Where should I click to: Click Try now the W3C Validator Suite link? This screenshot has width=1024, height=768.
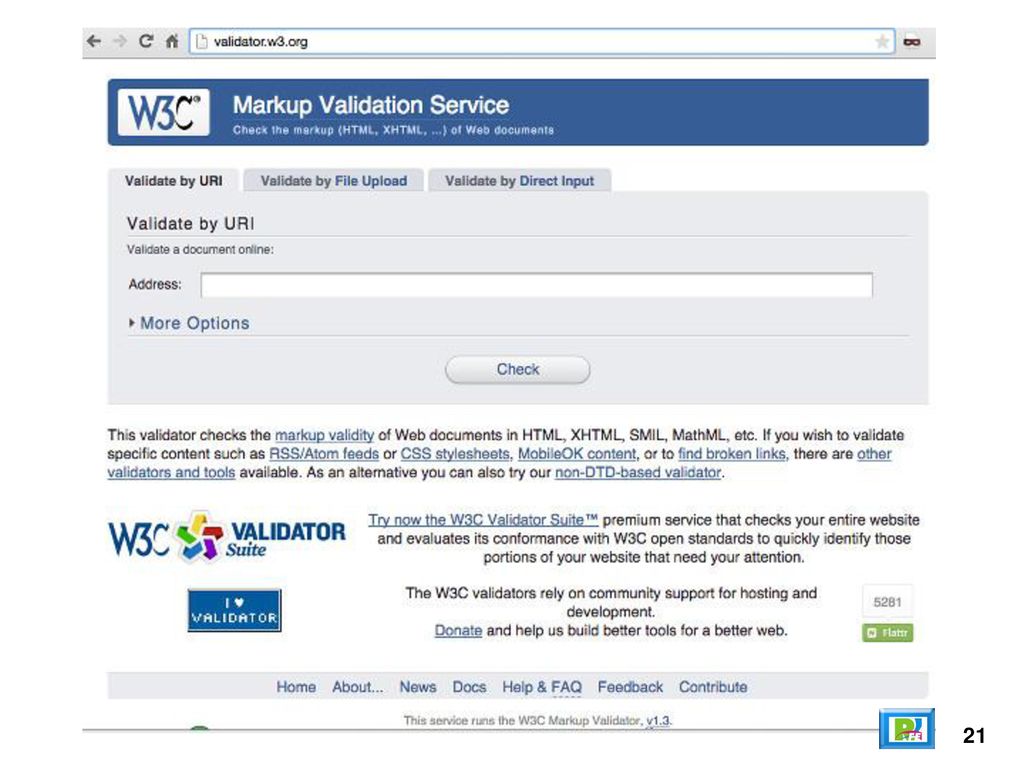[483, 520]
